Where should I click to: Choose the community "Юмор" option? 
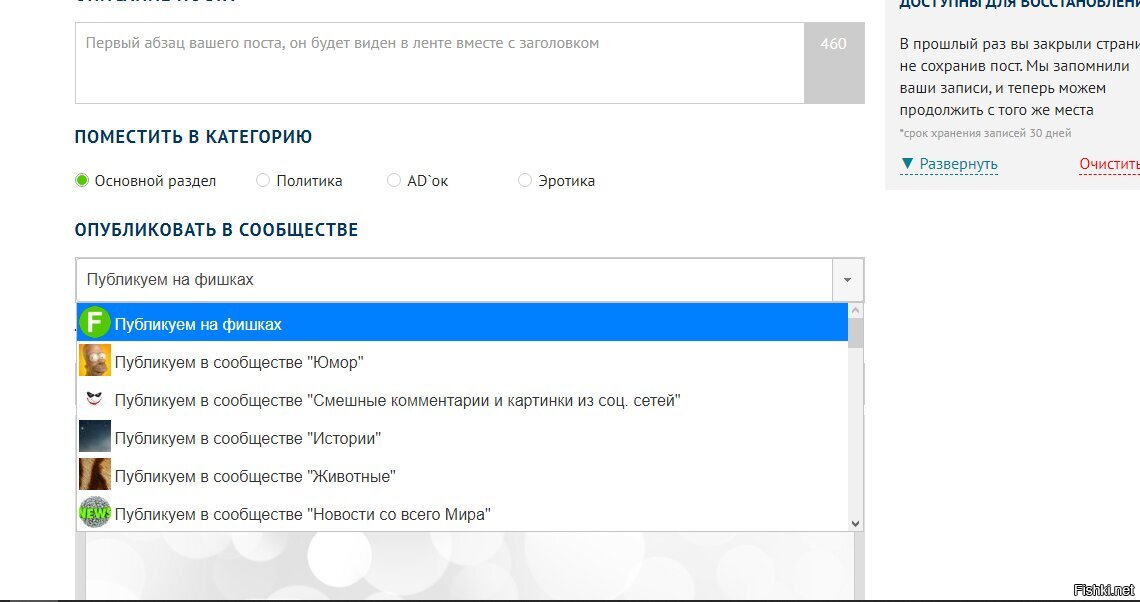(462, 361)
